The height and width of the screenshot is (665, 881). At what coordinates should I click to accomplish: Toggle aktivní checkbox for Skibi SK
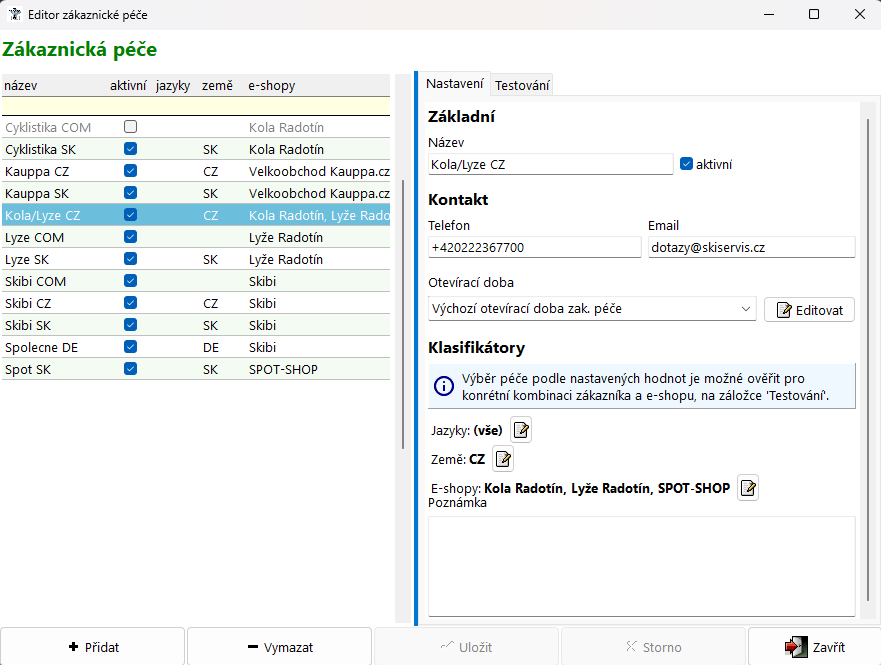coord(130,325)
